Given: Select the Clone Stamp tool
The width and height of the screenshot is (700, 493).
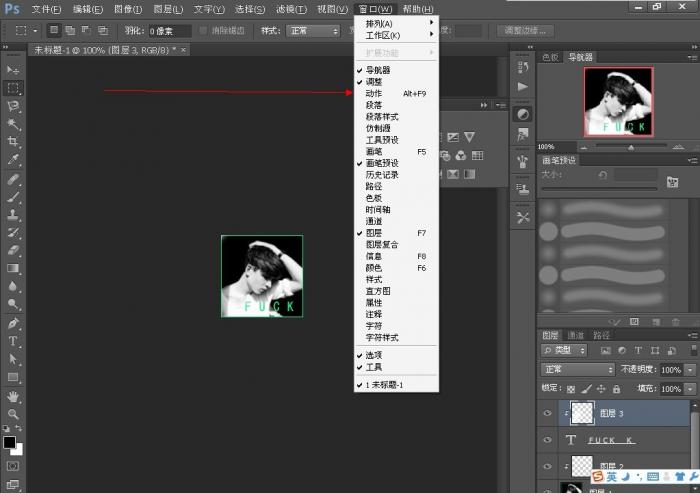Looking at the screenshot, I should pyautogui.click(x=13, y=215).
